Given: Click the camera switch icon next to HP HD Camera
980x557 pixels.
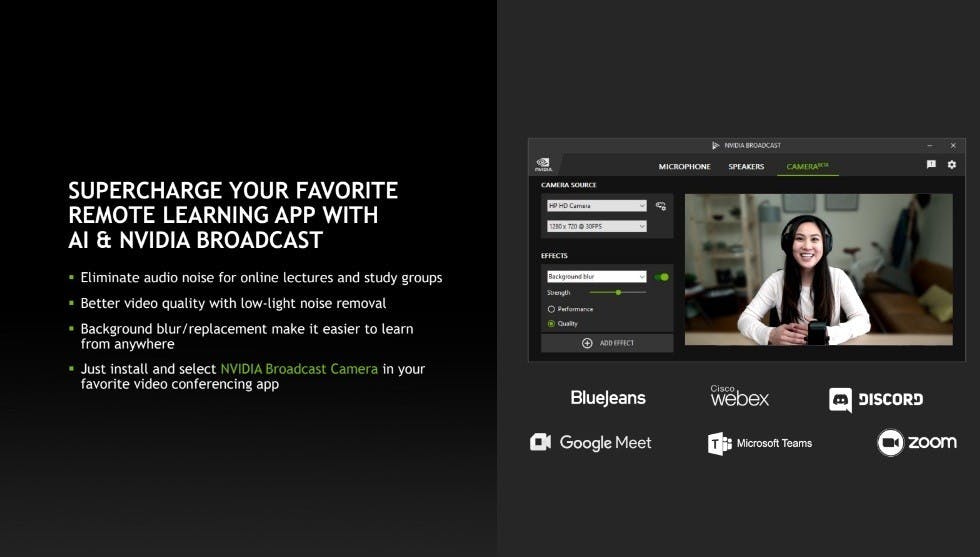Looking at the screenshot, I should 661,206.
